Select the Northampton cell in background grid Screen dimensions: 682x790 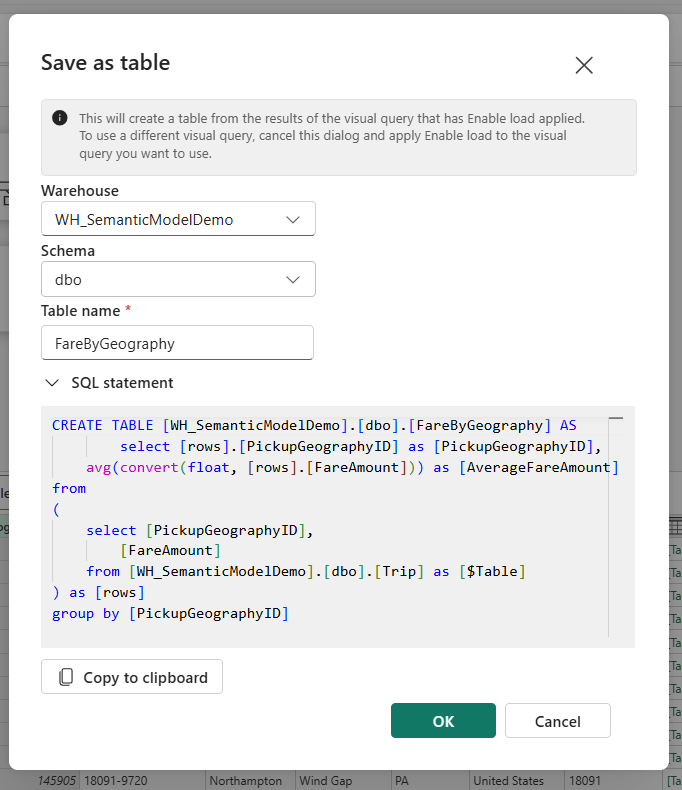[248, 780]
